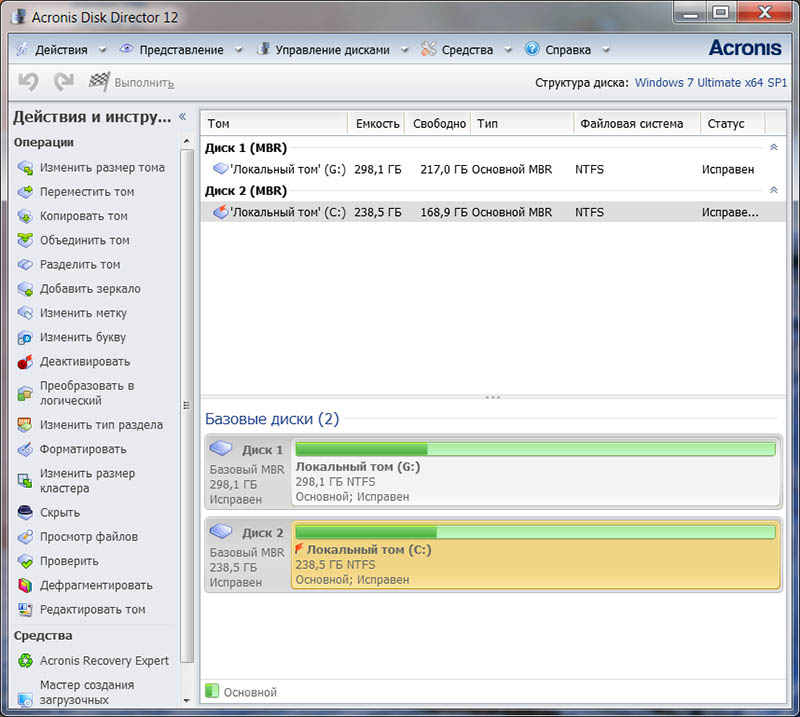Click the Split volume icon (Разделить том)
The width and height of the screenshot is (800, 717).
(x=25, y=264)
